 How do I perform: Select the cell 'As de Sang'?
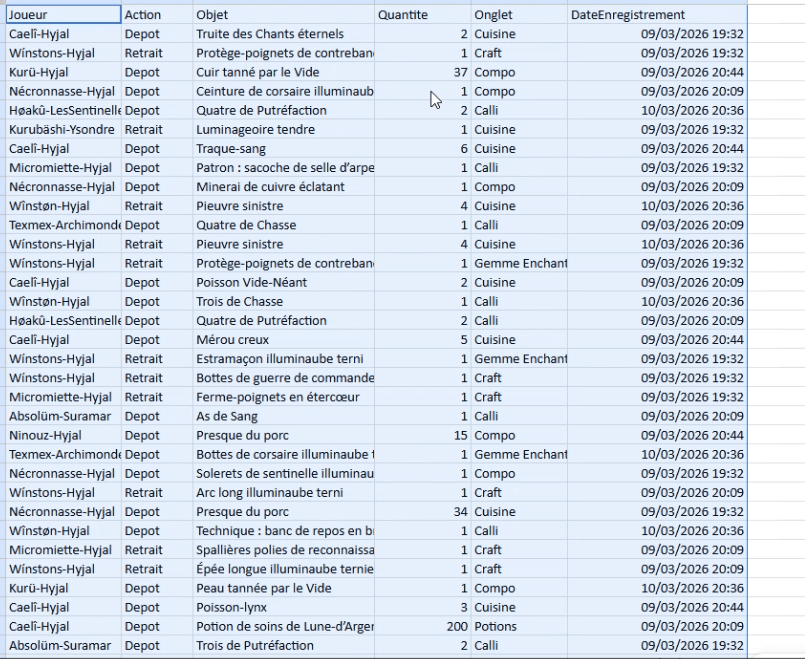click(x=284, y=416)
